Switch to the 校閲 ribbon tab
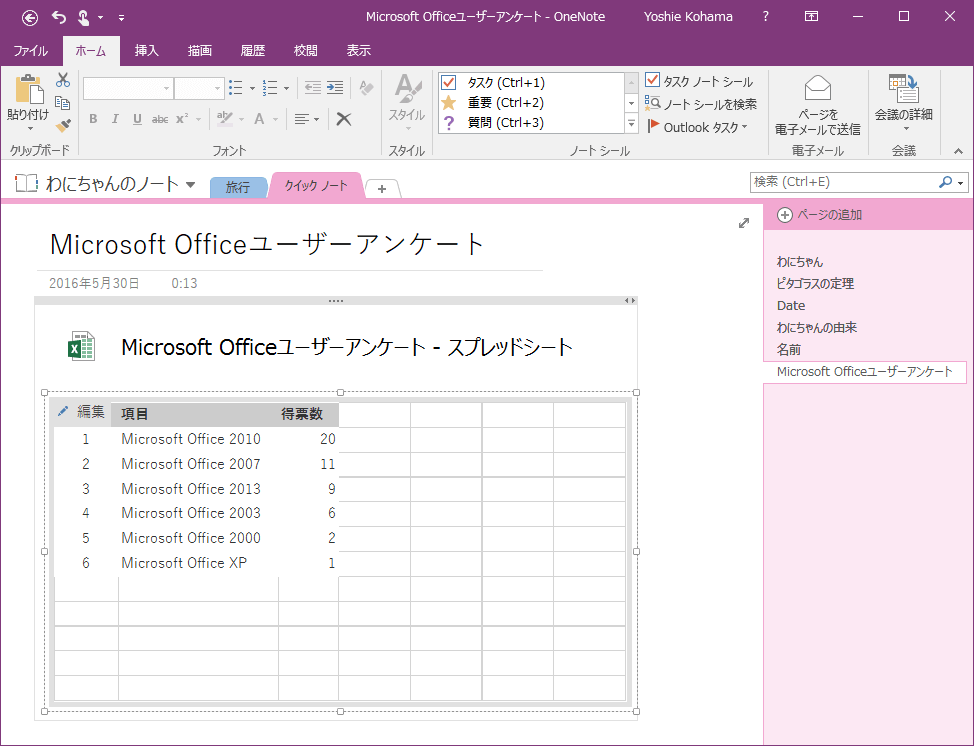974x746 pixels. coord(305,51)
